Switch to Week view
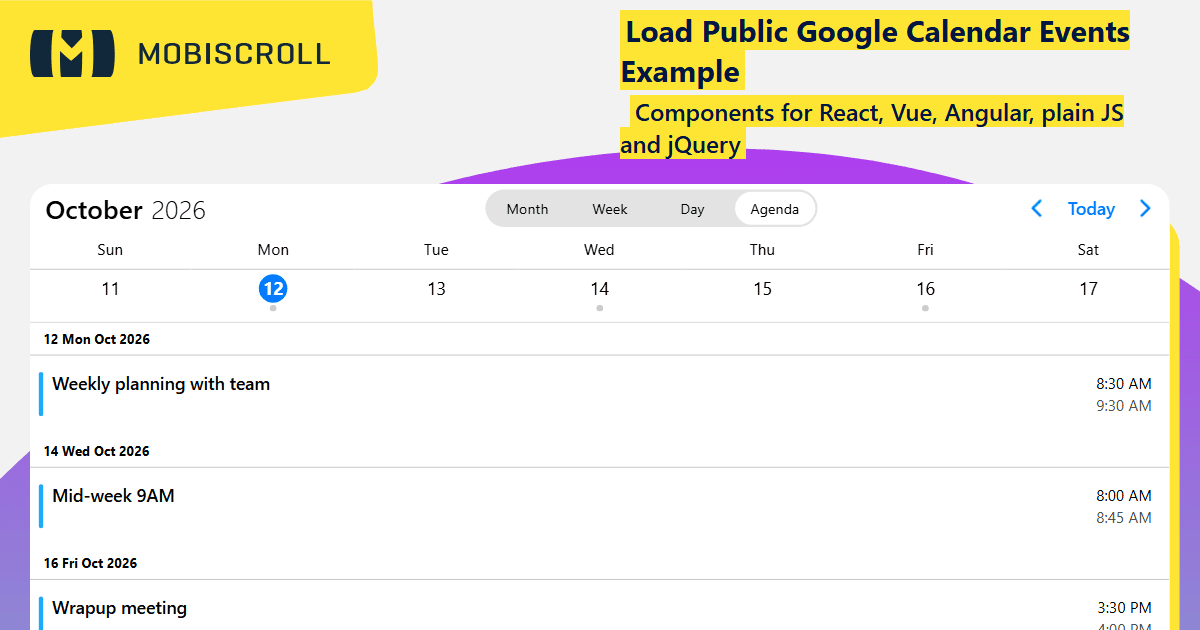Image resolution: width=1200 pixels, height=630 pixels. click(610, 209)
